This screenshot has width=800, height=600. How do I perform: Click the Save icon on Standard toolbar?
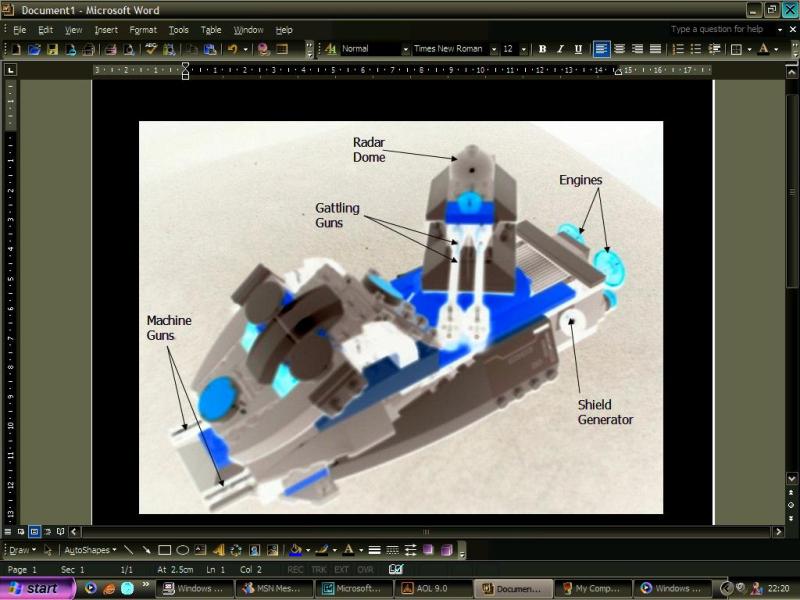click(53, 48)
